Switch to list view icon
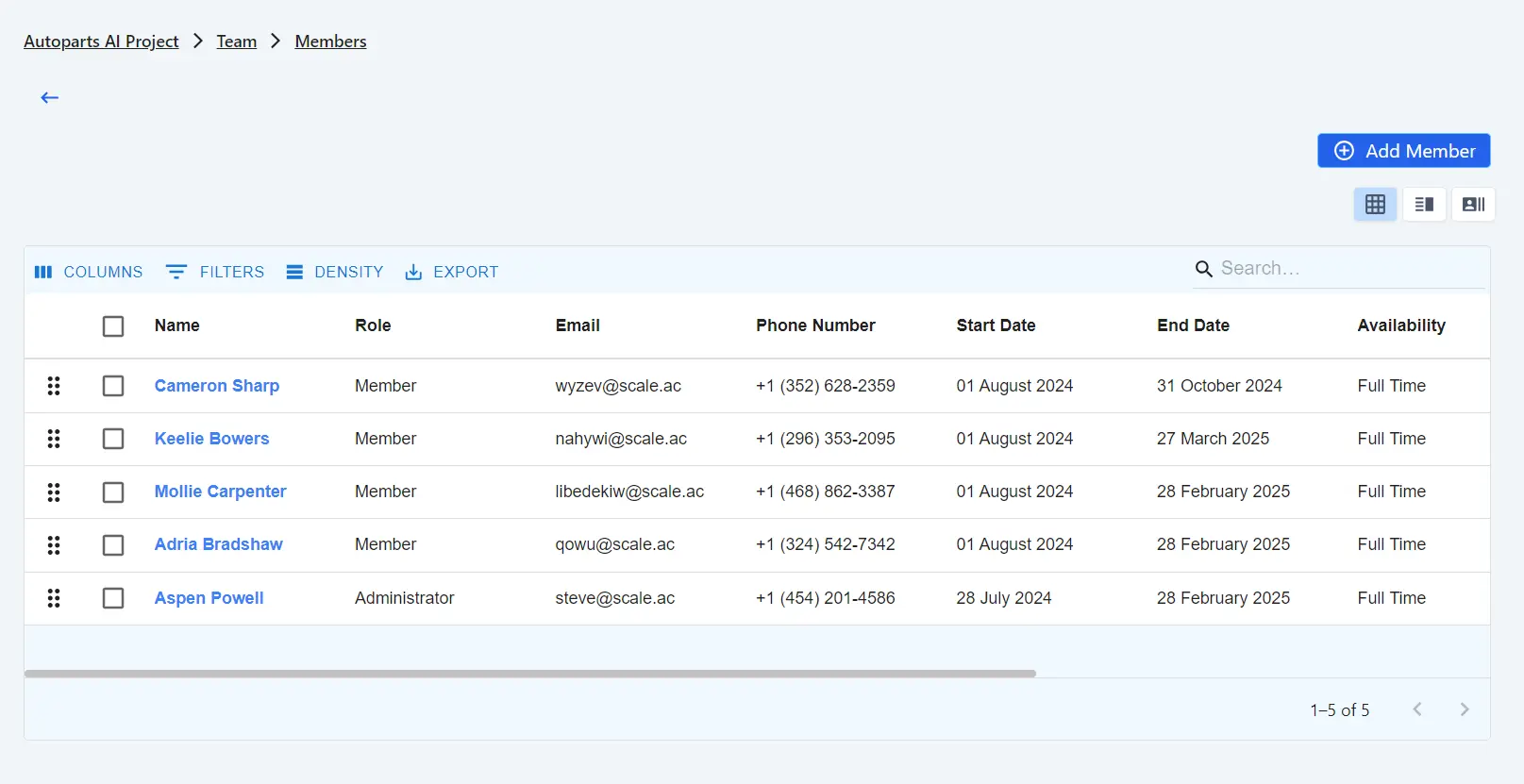1524x784 pixels. click(x=1424, y=204)
